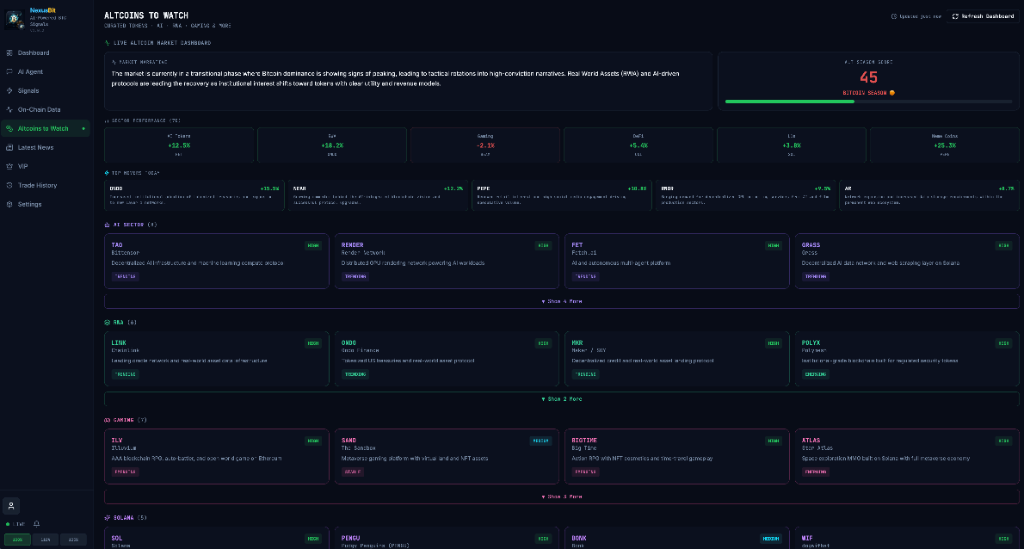The image size is (1024, 549).
Task: Click the Meme Coins +25.3% sector tile
Action: point(944,145)
